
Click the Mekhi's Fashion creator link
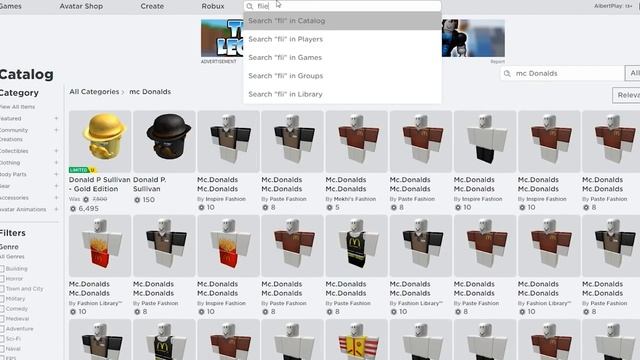pos(355,199)
